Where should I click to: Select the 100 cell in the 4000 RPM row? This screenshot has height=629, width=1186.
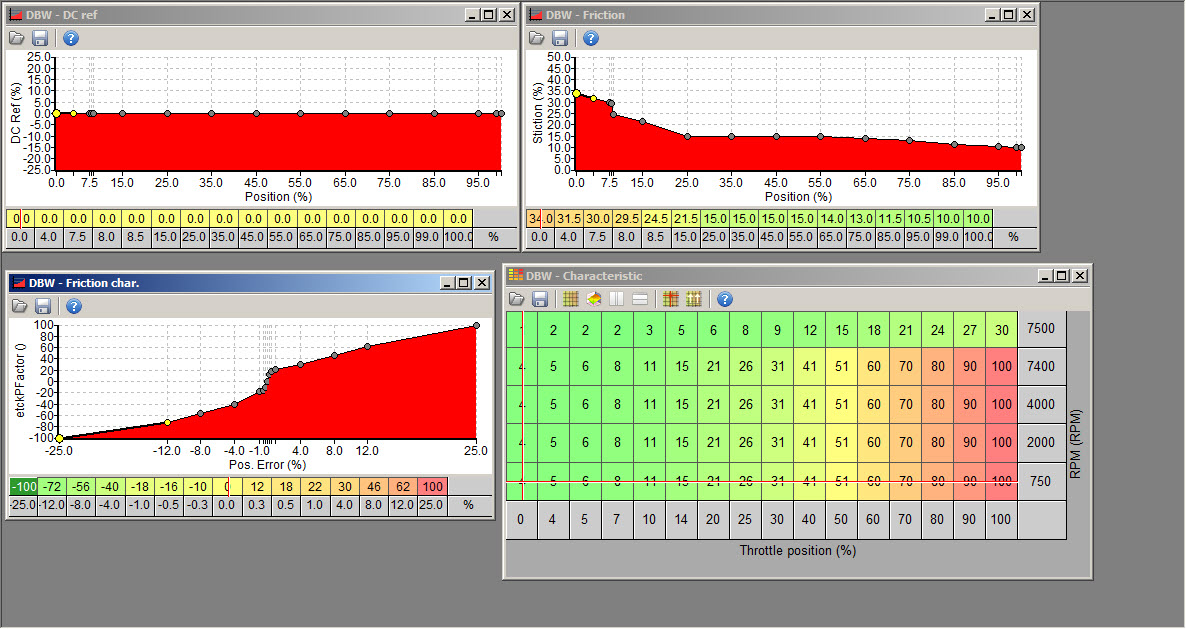[1001, 404]
